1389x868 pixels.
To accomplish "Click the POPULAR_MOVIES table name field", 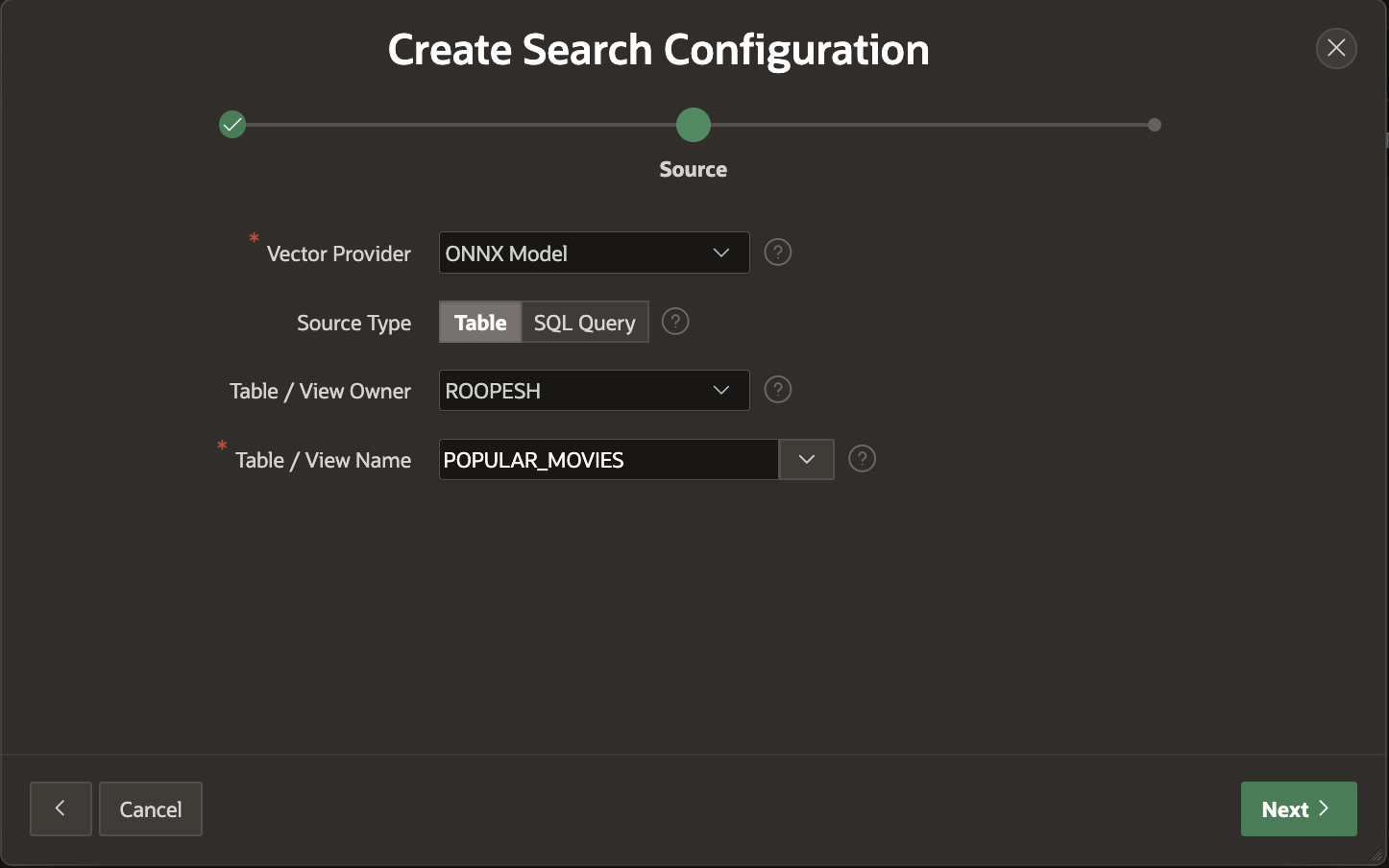I will 608,460.
